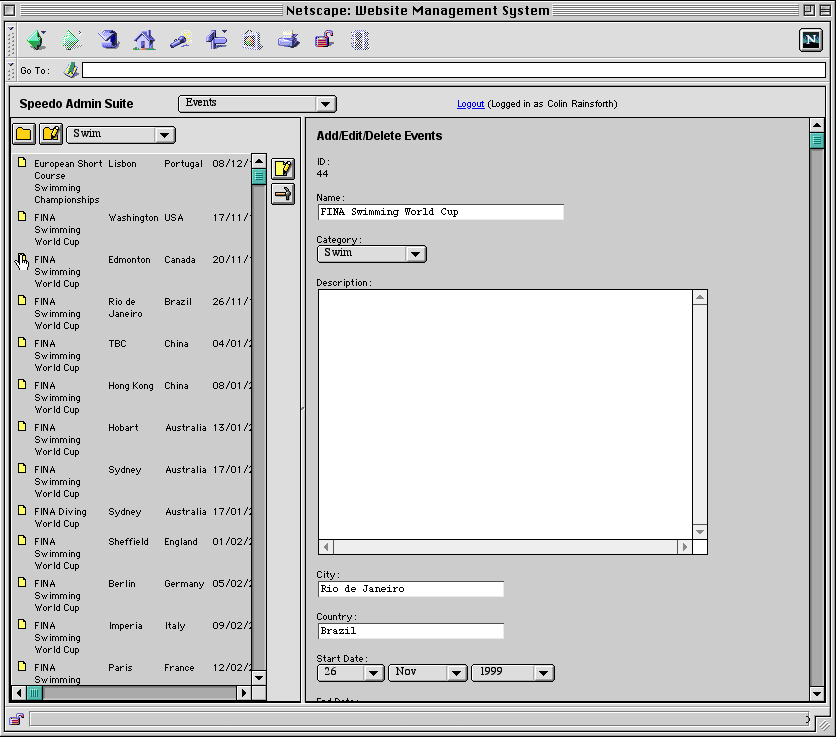Image resolution: width=836 pixels, height=737 pixels.
Task: Open the Swim filter dropdown above list
Action: pyautogui.click(x=121, y=134)
